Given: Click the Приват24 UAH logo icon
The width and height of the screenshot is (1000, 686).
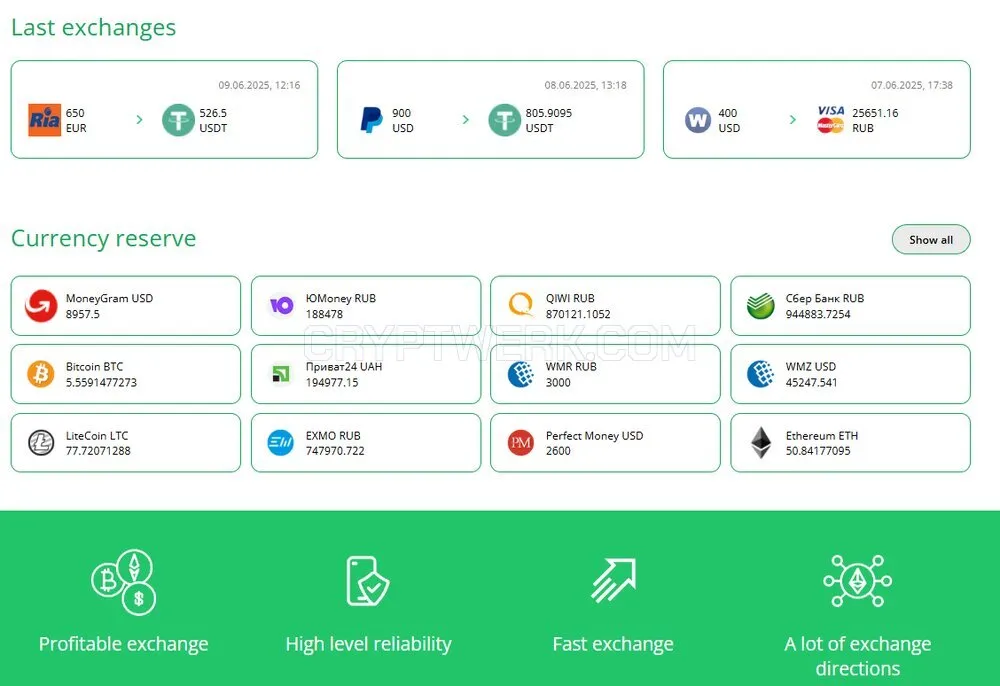Looking at the screenshot, I should click(x=281, y=374).
